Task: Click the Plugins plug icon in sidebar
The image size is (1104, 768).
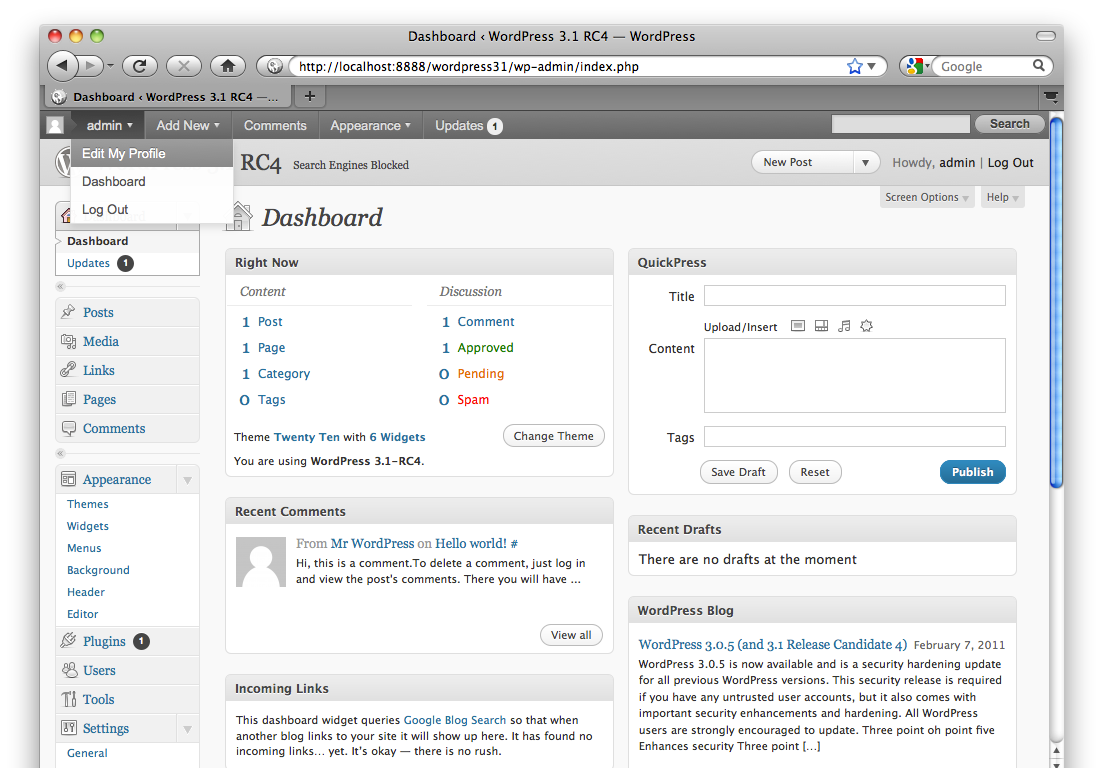Action: pyautogui.click(x=68, y=641)
